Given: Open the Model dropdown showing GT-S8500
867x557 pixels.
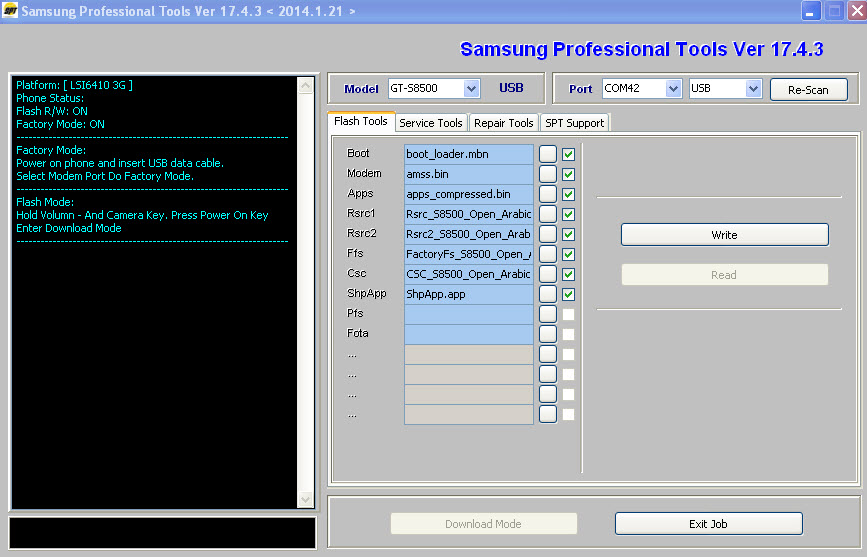Looking at the screenshot, I should point(434,89).
